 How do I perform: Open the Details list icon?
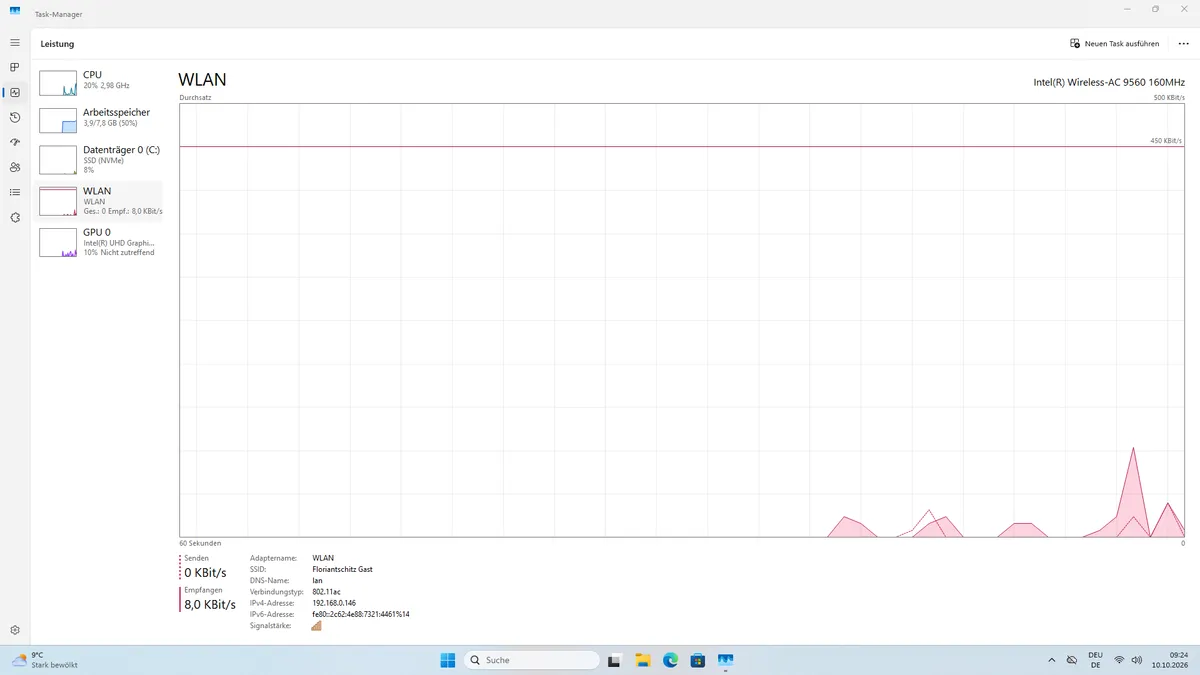15,192
